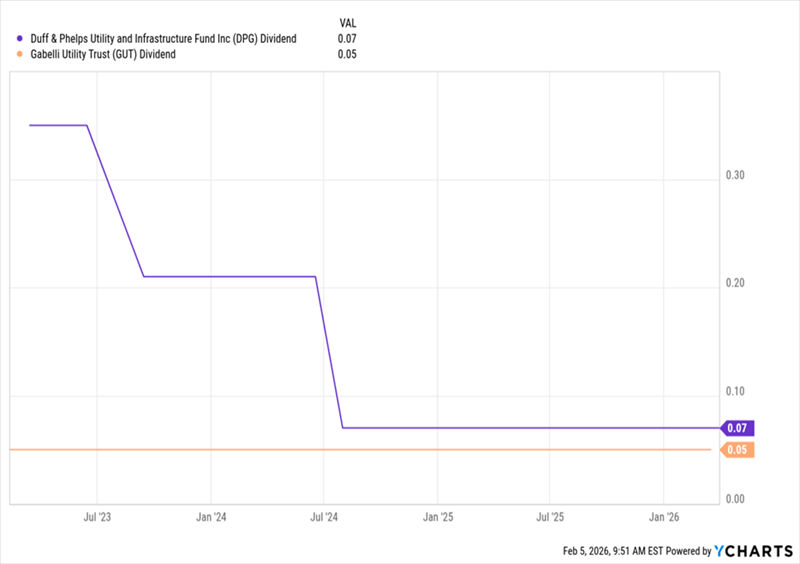800x564 pixels.
Task: Select the Jul '24 x-axis label
Action: tap(324, 517)
